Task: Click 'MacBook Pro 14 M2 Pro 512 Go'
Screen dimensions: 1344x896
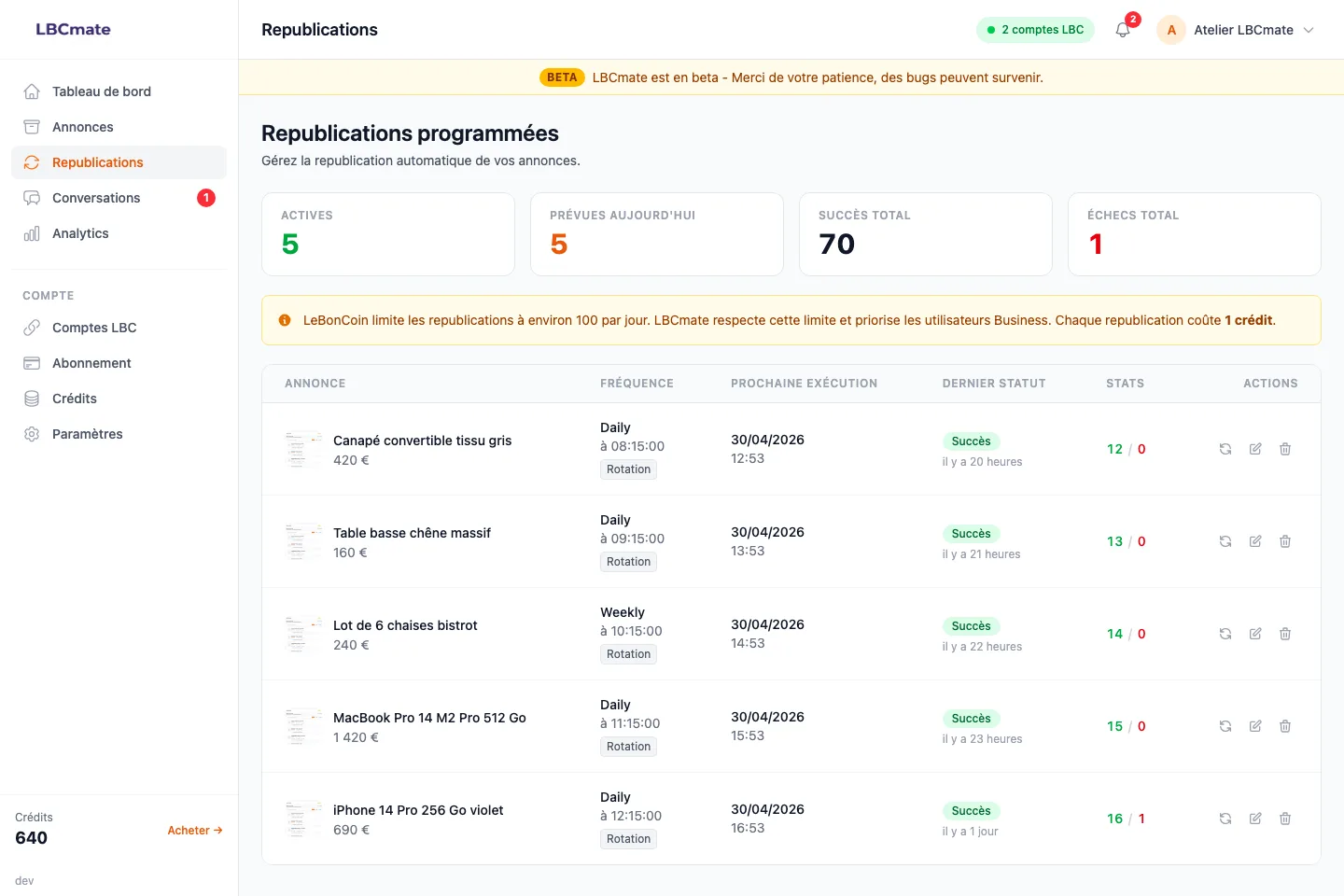Action: (429, 718)
